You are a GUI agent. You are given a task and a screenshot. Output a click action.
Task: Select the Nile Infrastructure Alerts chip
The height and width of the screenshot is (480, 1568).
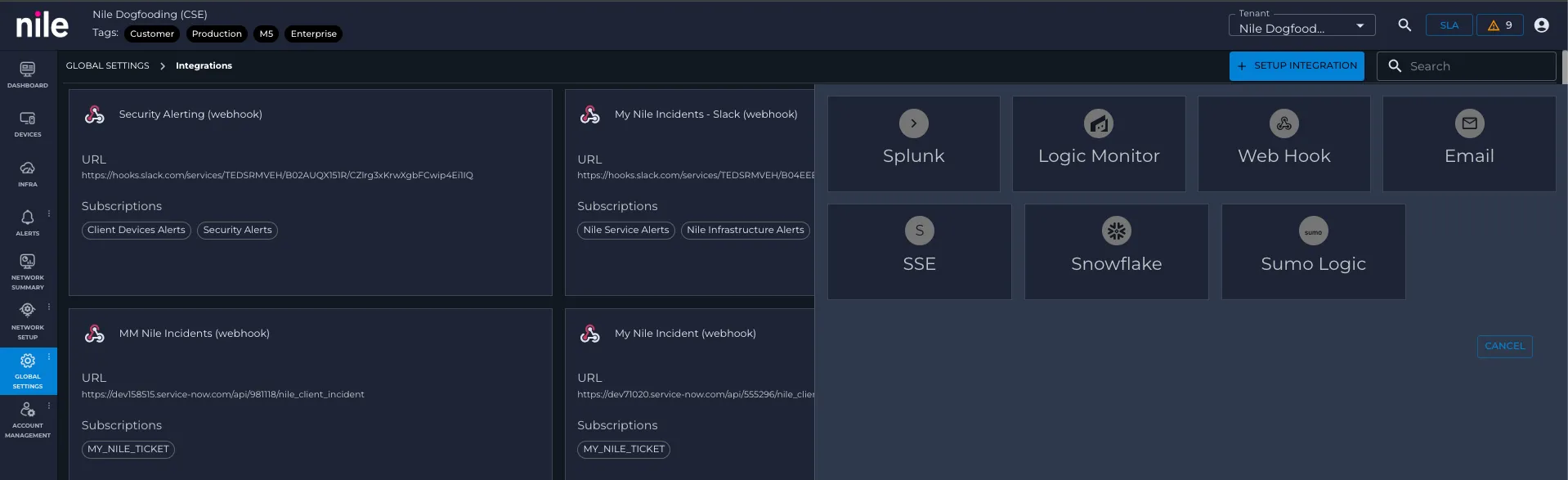pos(746,231)
